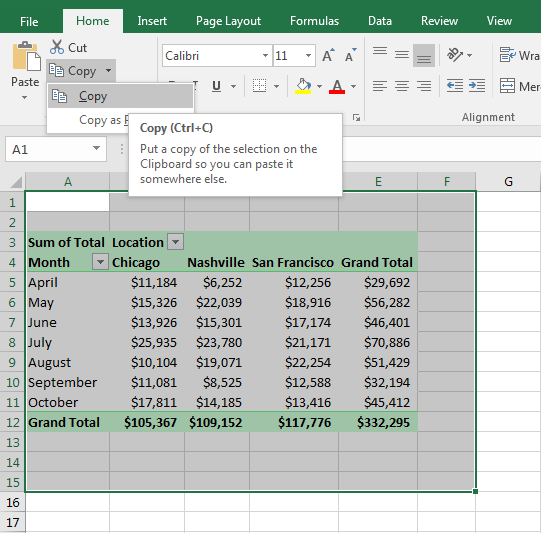Click the orientation text-angle icon
The height and width of the screenshot is (533, 541).
(455, 55)
